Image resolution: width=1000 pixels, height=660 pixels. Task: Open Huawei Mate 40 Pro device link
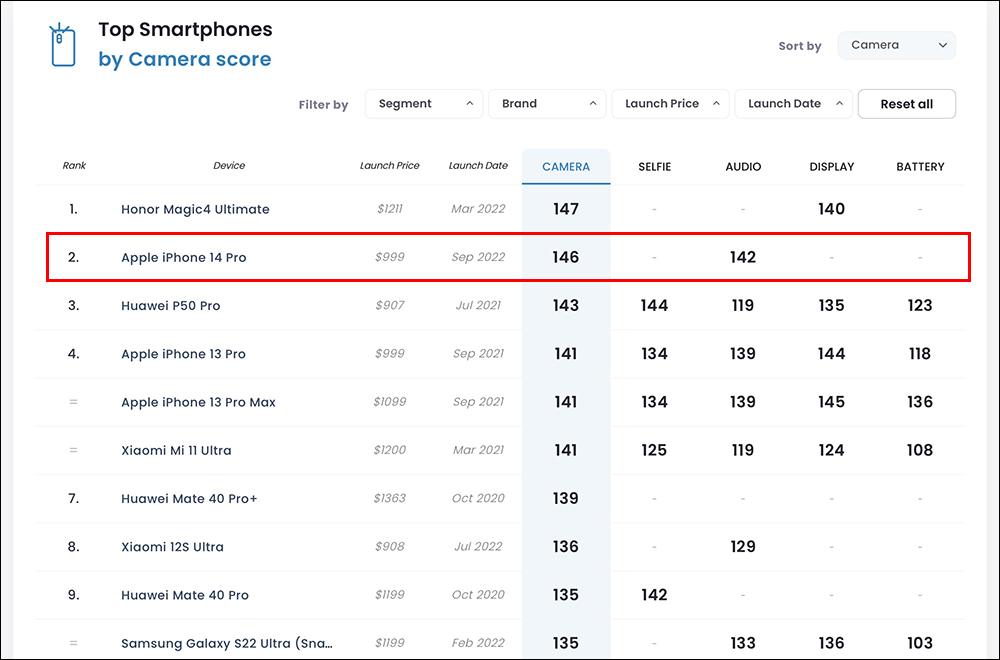(x=185, y=595)
